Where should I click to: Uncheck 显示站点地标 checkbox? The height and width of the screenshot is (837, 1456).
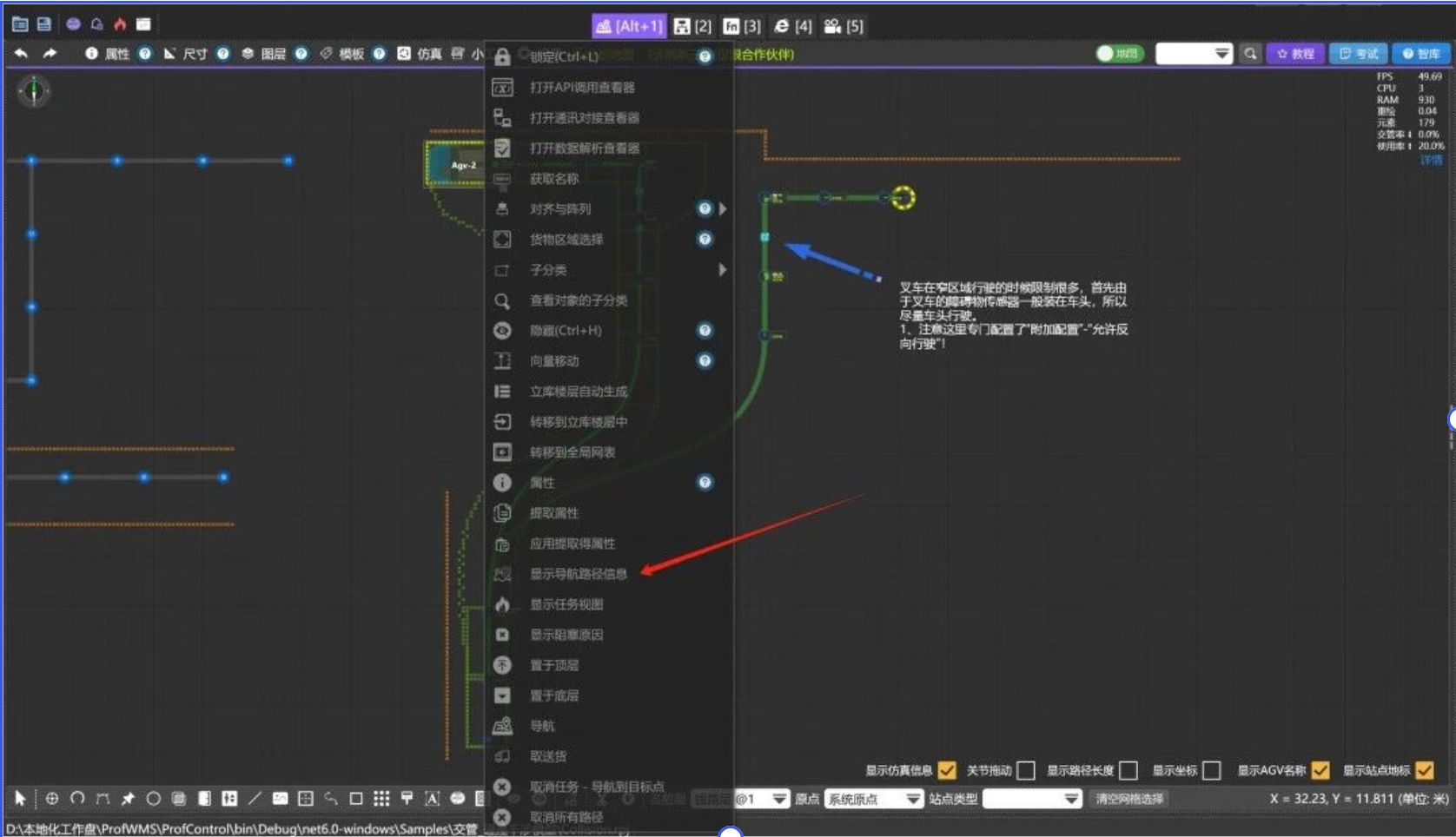[x=1425, y=770]
